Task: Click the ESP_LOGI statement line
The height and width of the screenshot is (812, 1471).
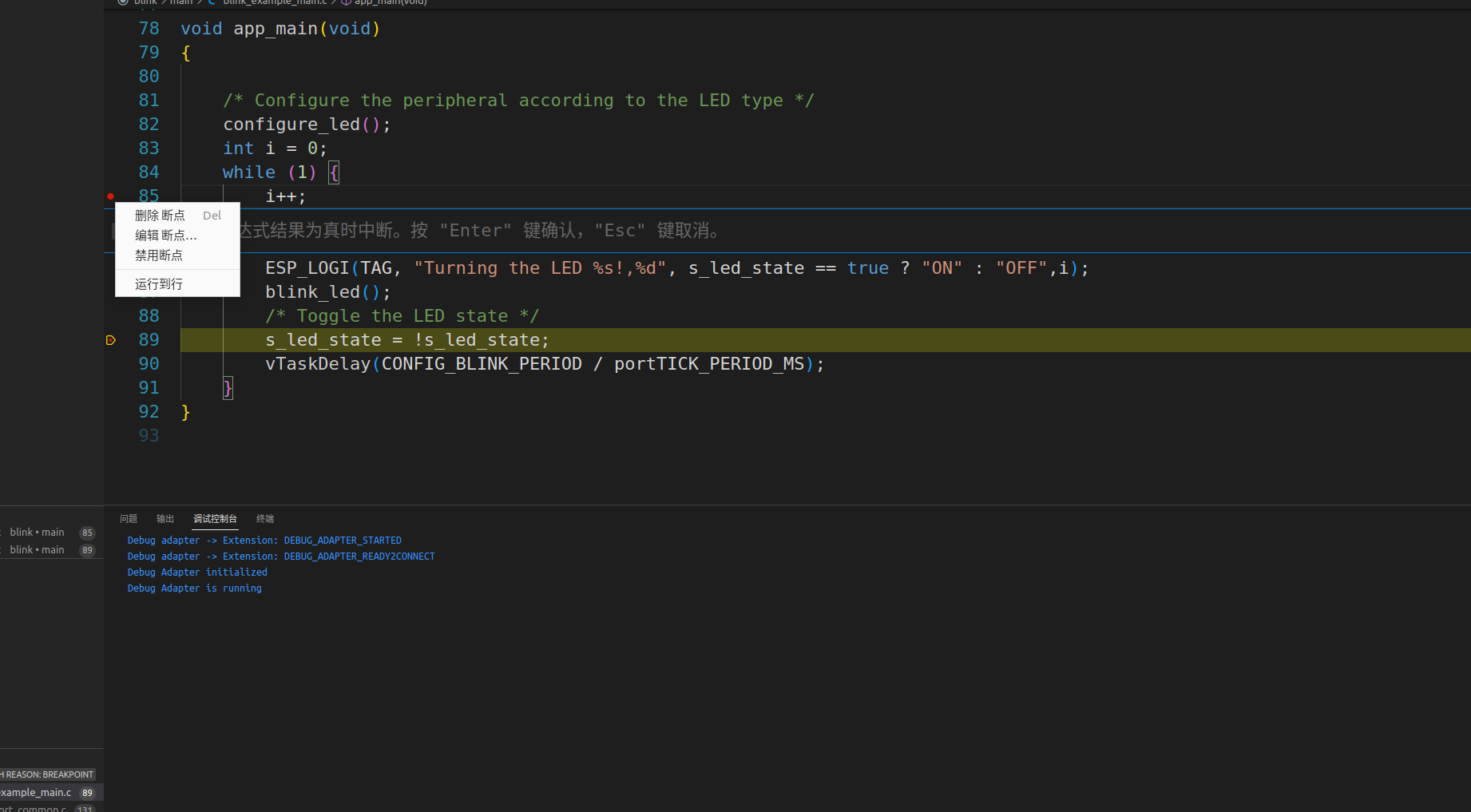Action: [x=677, y=268]
